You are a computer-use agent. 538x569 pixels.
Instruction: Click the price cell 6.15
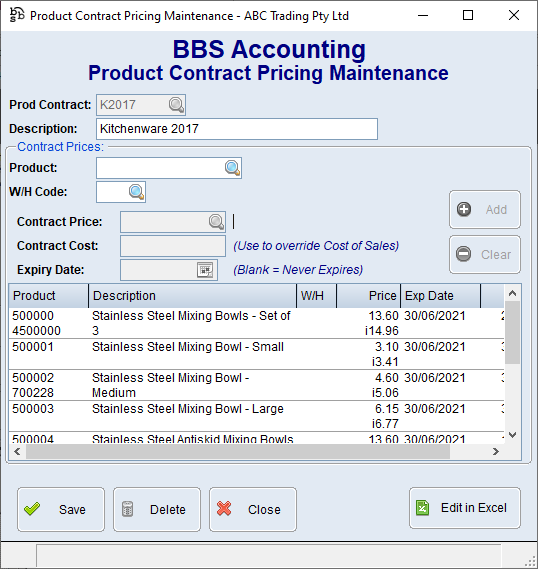pyautogui.click(x=387, y=409)
